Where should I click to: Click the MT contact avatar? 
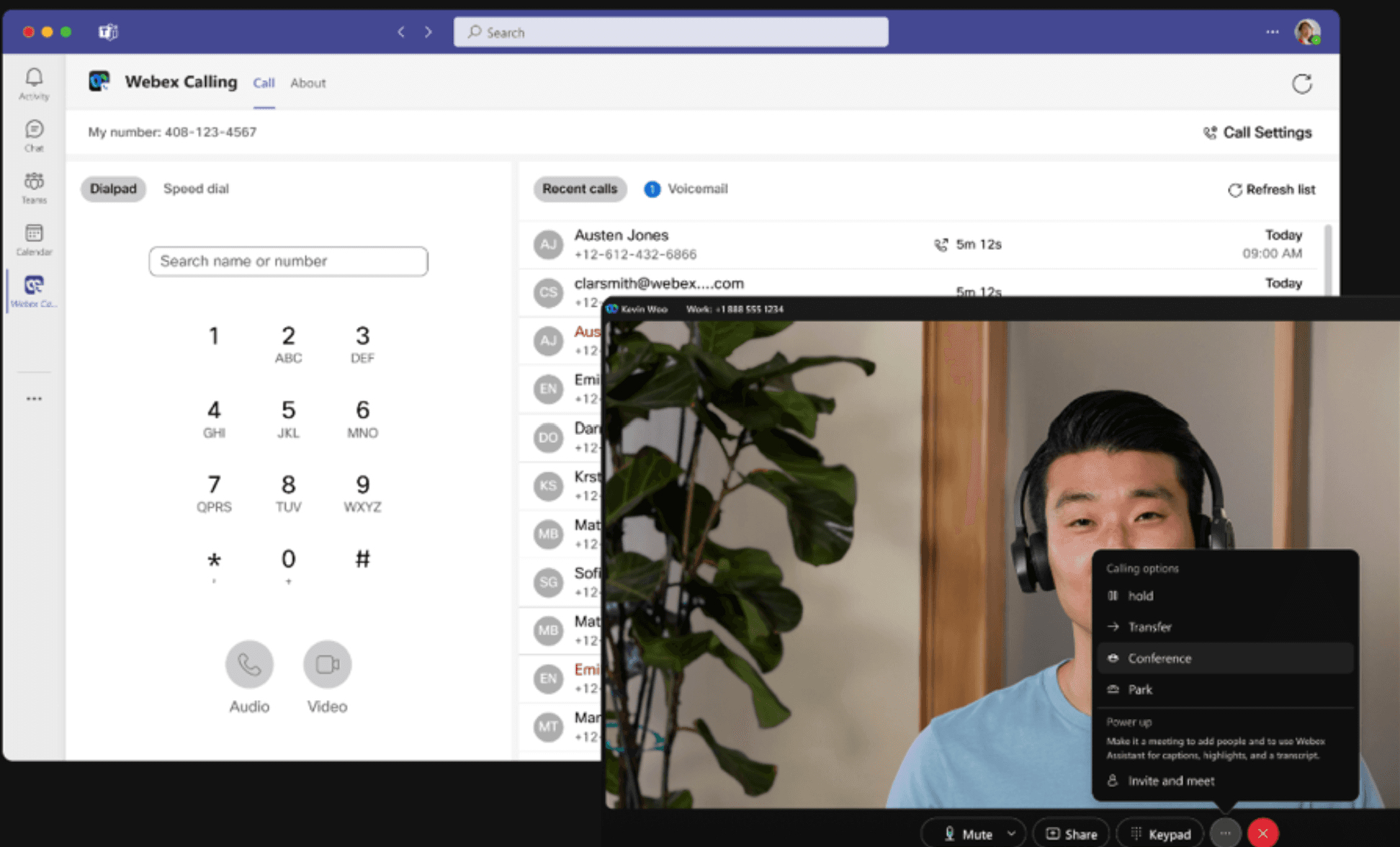point(548,727)
